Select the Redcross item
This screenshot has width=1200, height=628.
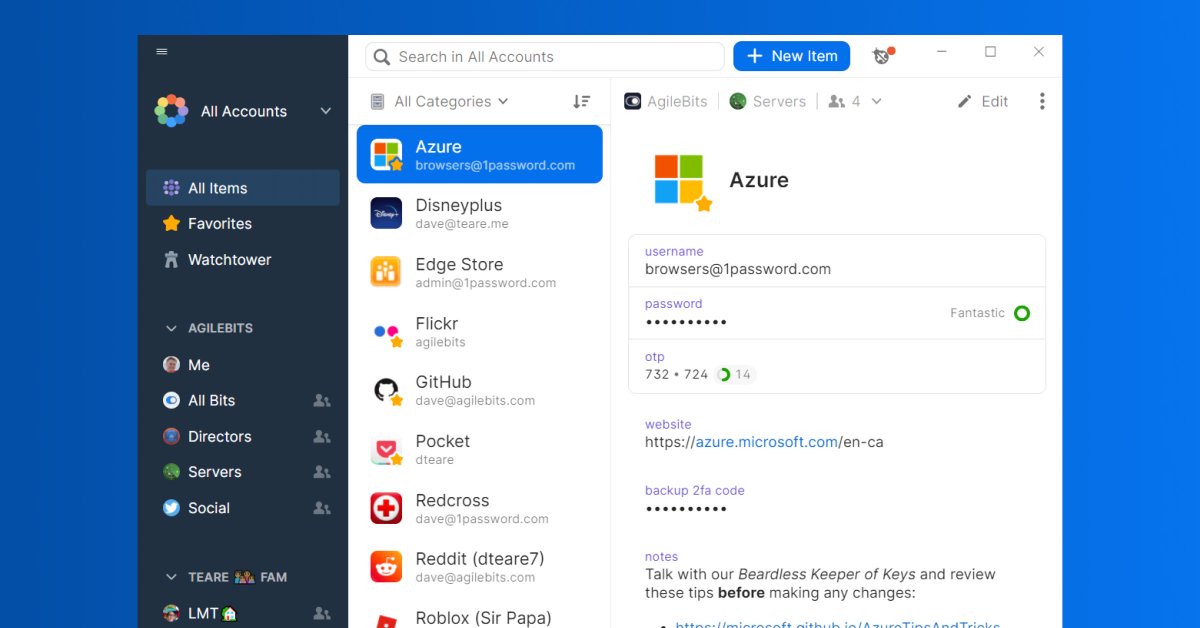pos(480,508)
